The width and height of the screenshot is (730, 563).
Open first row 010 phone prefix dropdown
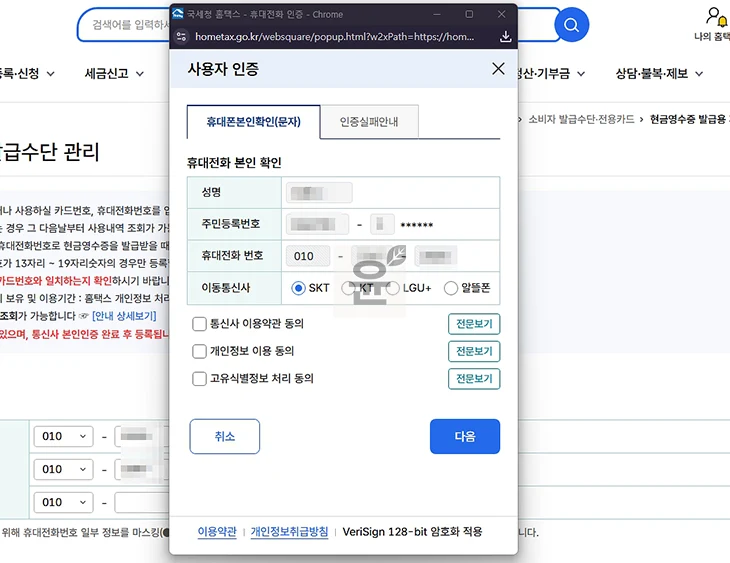coord(63,436)
